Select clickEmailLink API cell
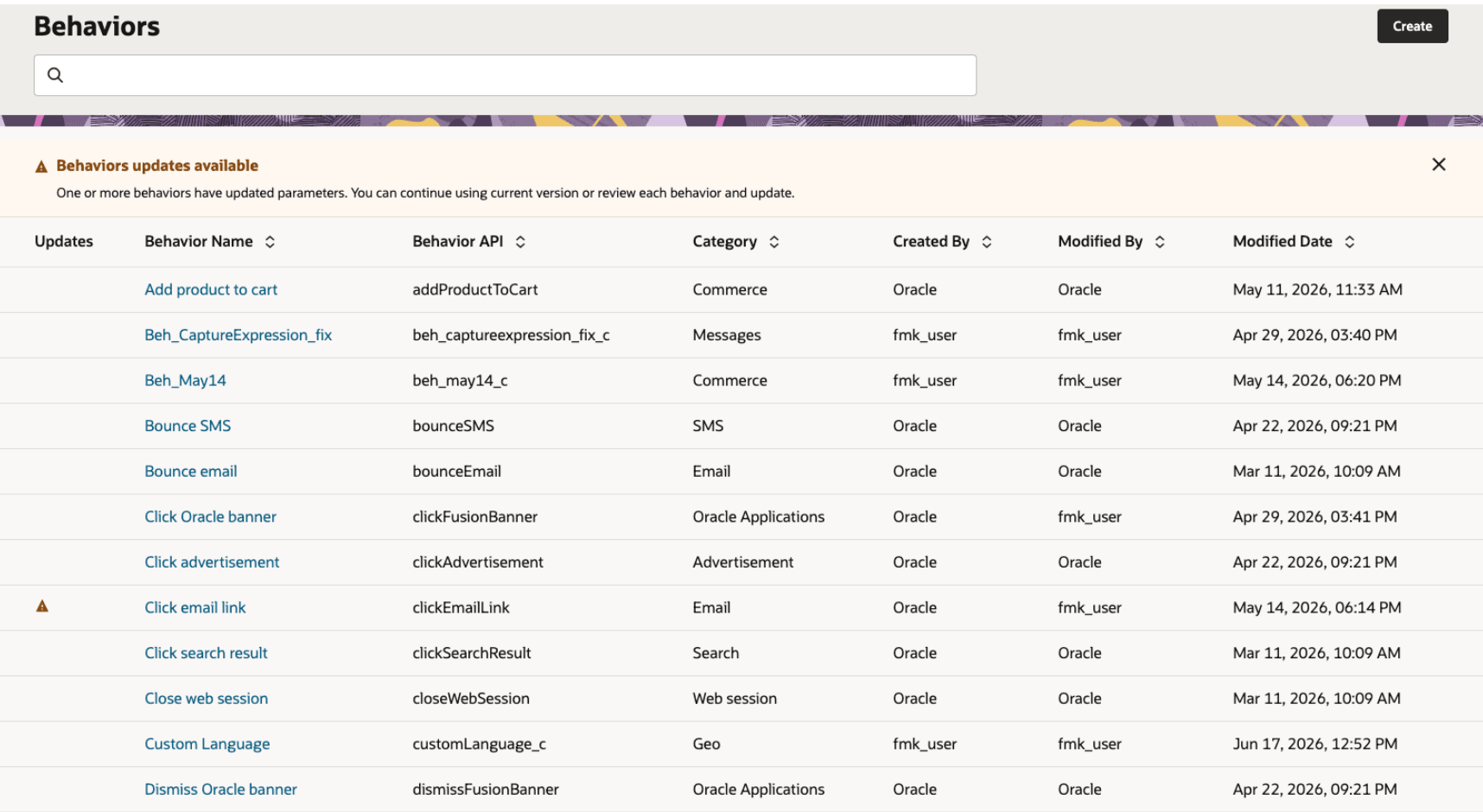The height and width of the screenshot is (812, 1483). [x=461, y=607]
